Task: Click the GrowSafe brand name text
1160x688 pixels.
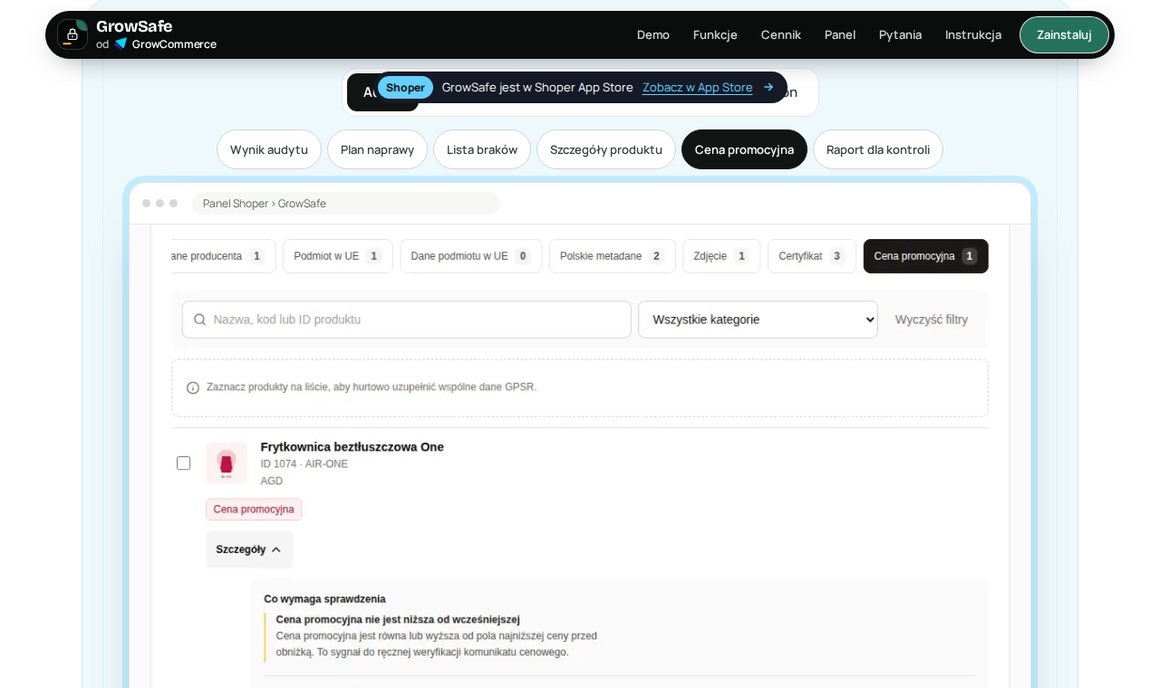Action: (x=134, y=27)
